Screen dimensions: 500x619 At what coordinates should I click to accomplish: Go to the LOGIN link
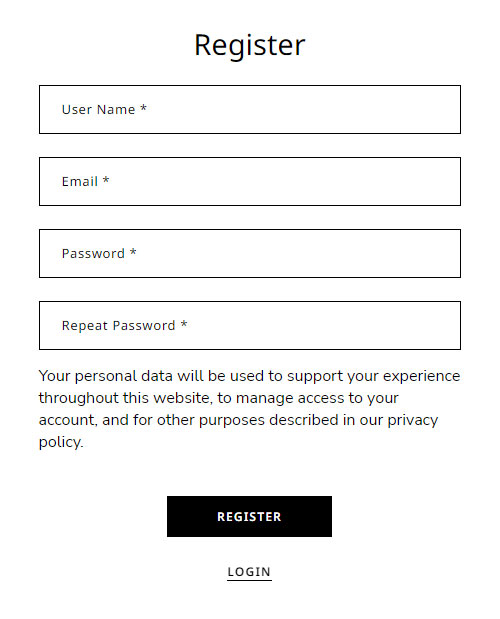(x=249, y=572)
